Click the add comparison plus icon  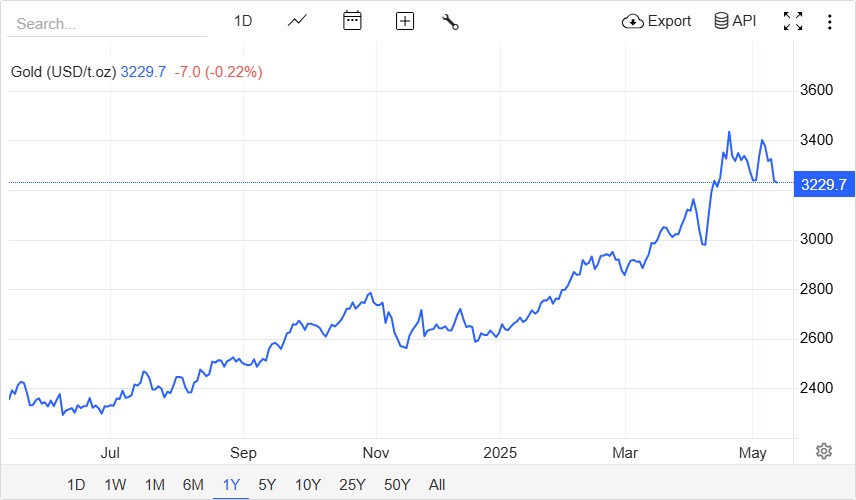(405, 21)
